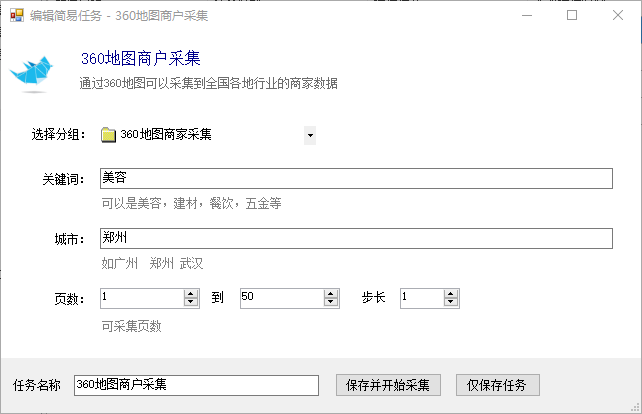Increase the start page spinner value
Image resolution: width=642 pixels, height=414 pixels.
(x=191, y=294)
